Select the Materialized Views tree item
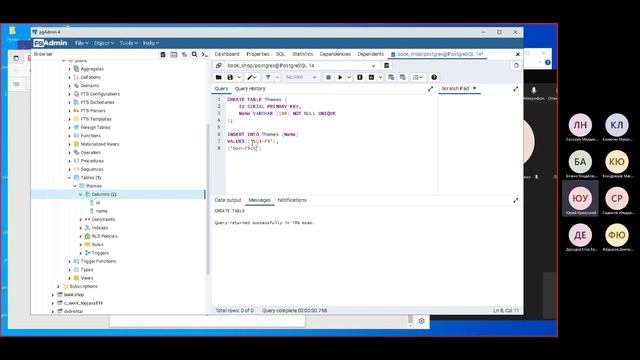Viewport: 640px width, 360px height. (100, 144)
